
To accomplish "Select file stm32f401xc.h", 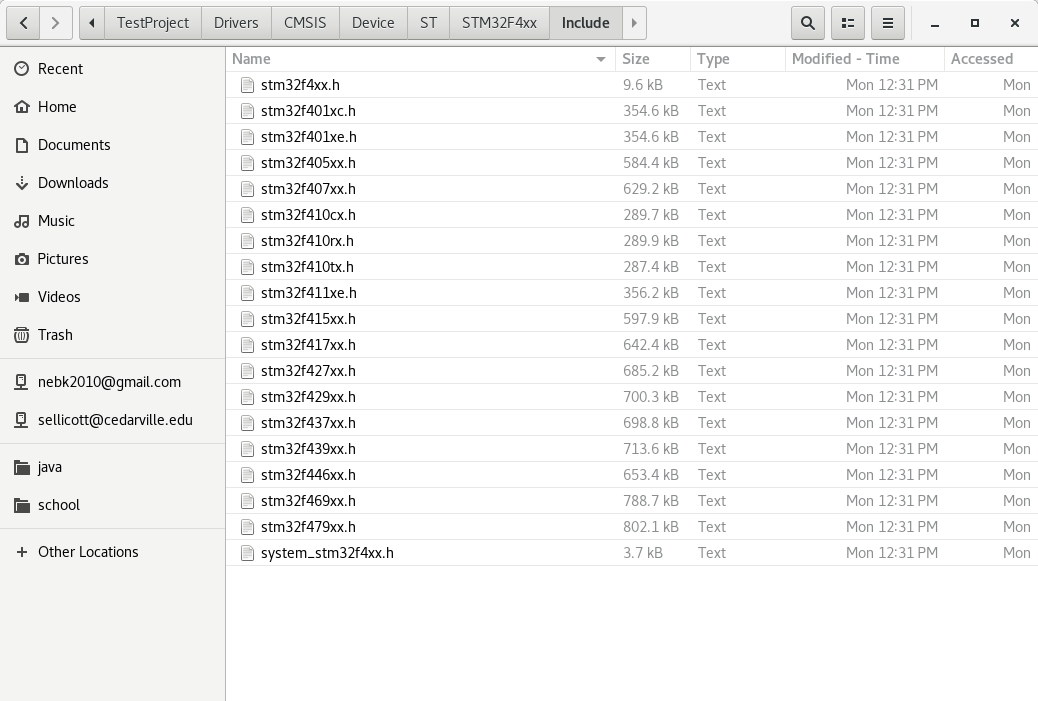I will [632, 111].
